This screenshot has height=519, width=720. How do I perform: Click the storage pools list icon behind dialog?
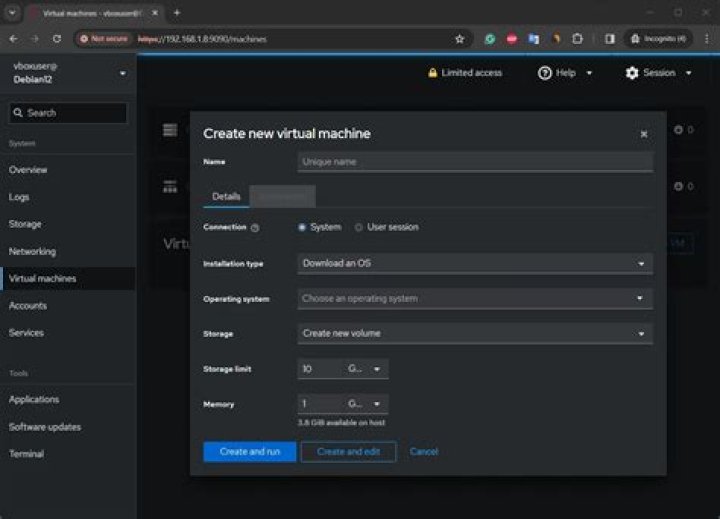pyautogui.click(x=170, y=130)
